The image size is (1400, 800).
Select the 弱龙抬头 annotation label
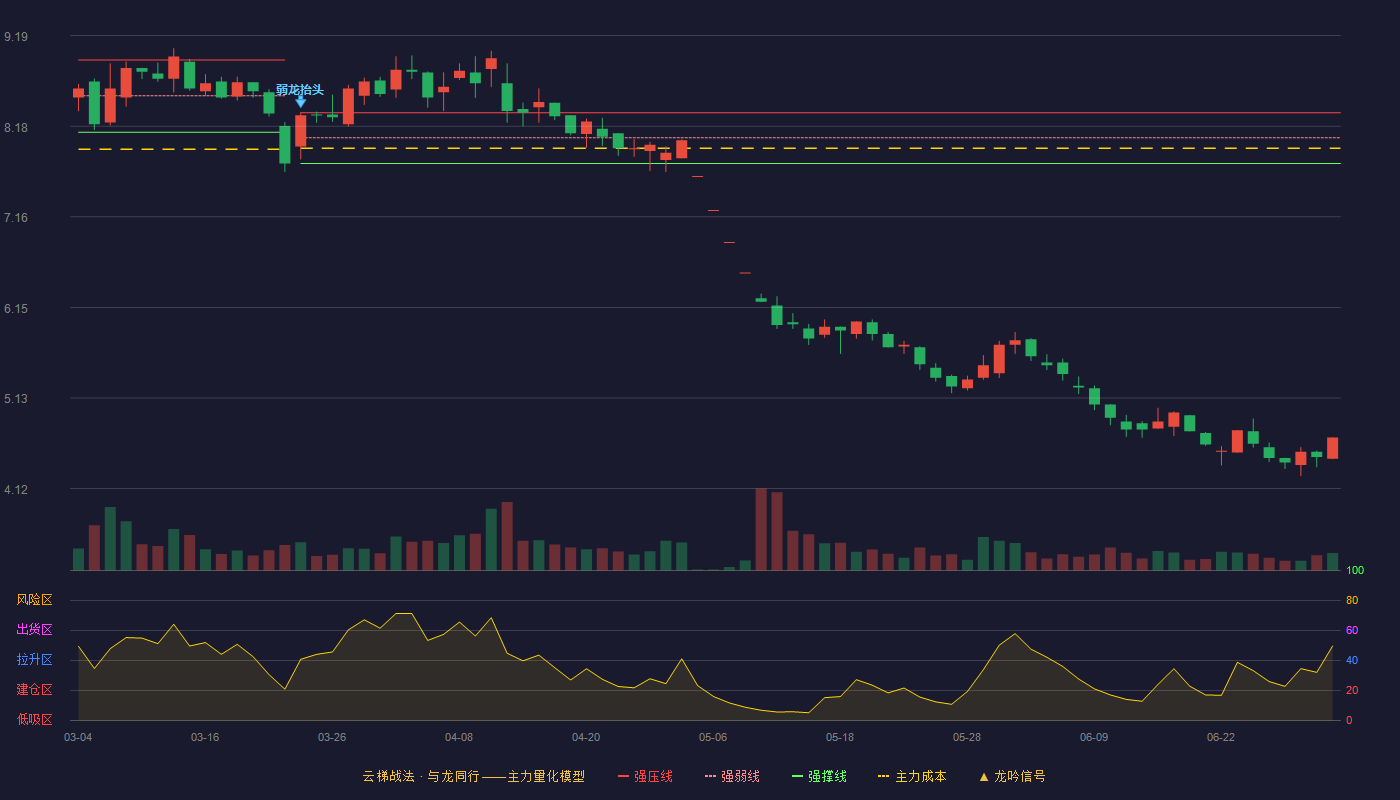click(300, 90)
